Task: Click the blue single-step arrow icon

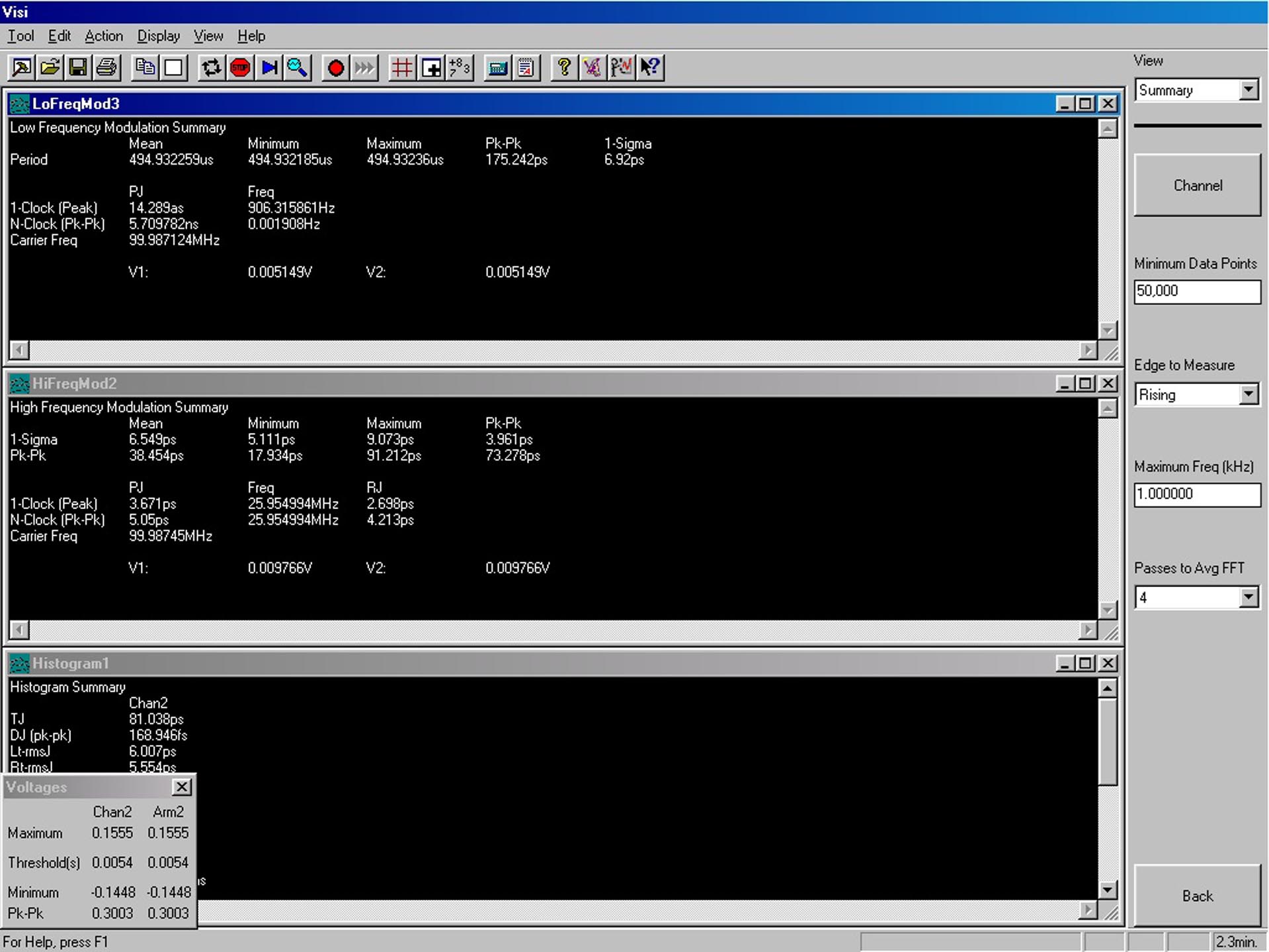Action: click(269, 67)
